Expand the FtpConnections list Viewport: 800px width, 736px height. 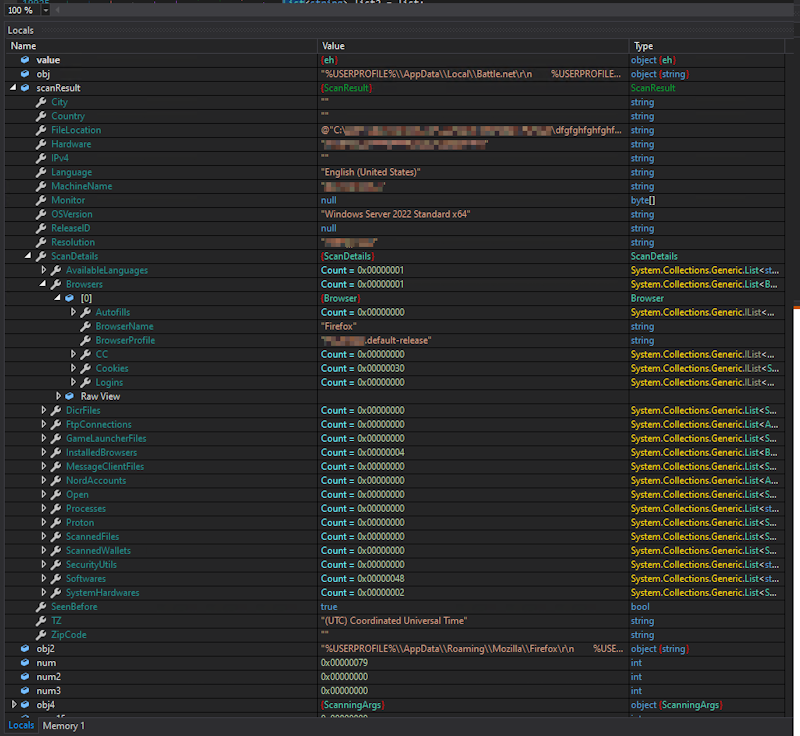pos(43,424)
